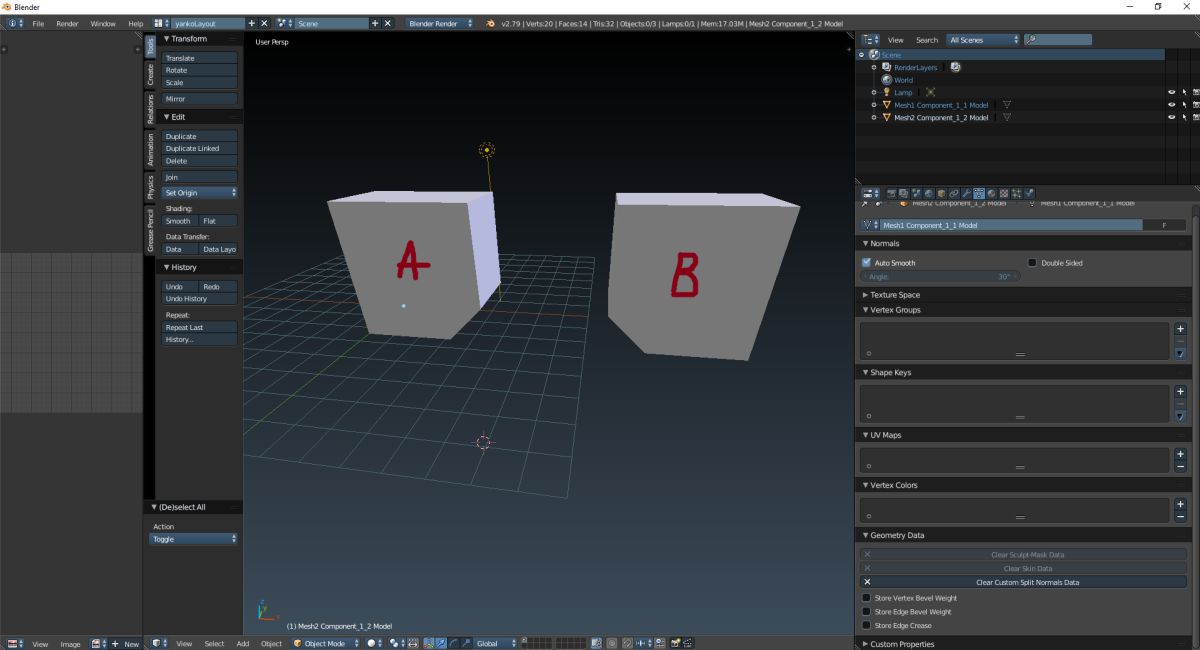Click the Smooth shading button
Image resolution: width=1200 pixels, height=650 pixels.
(x=179, y=221)
